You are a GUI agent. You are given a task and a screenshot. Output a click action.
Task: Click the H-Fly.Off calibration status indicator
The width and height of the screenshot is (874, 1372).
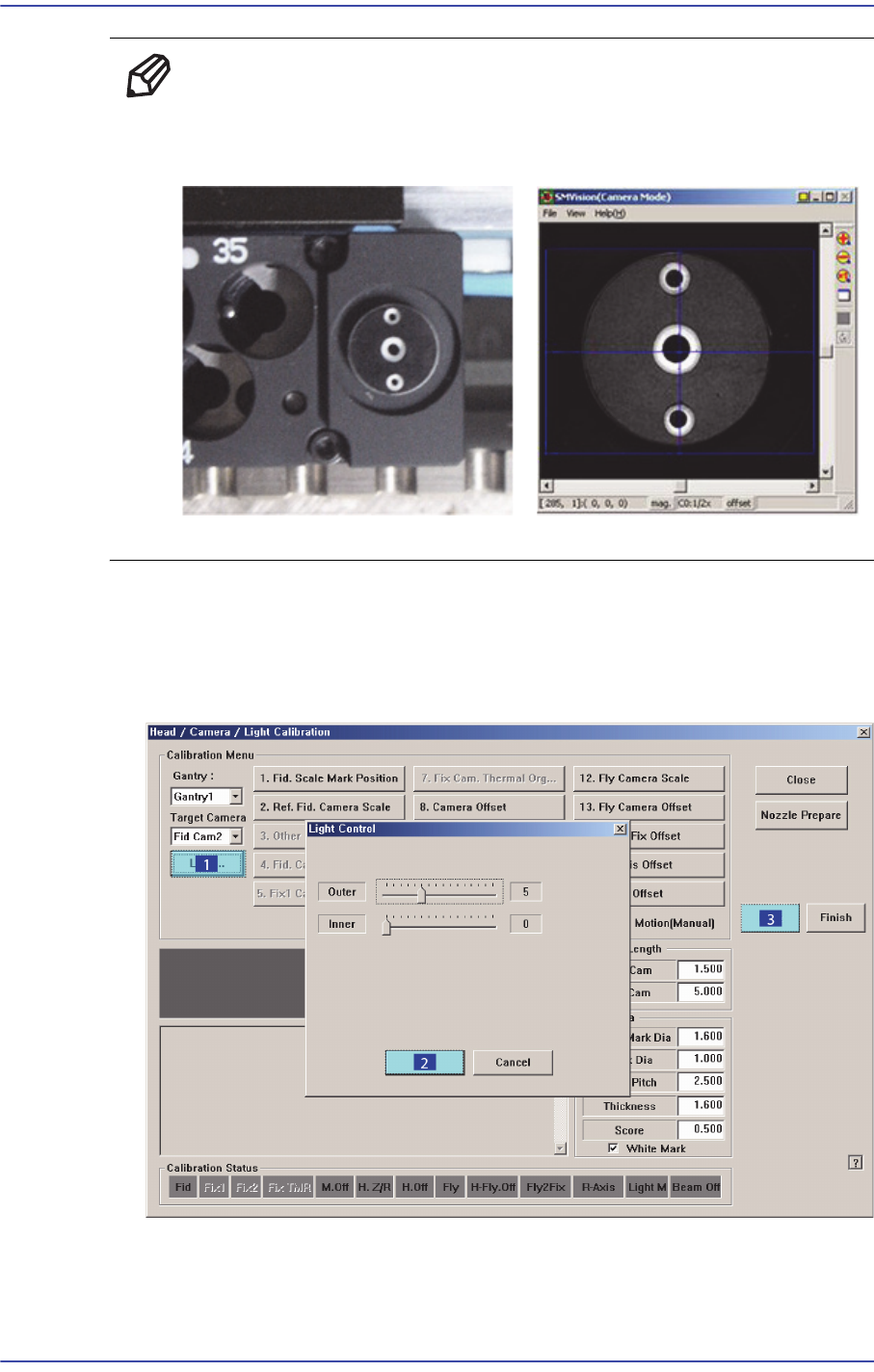pyautogui.click(x=493, y=1187)
